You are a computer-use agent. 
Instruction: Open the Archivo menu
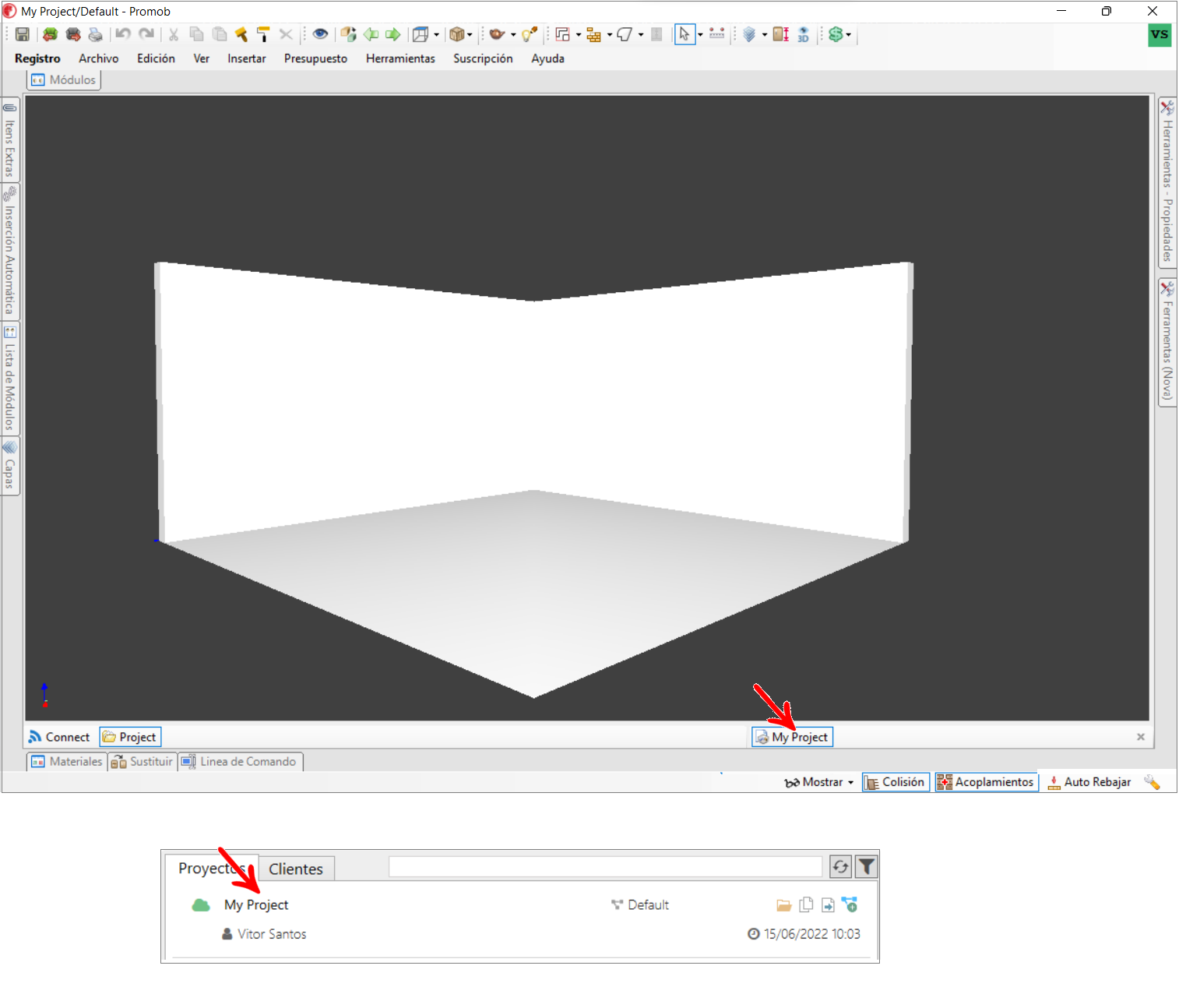[x=99, y=58]
